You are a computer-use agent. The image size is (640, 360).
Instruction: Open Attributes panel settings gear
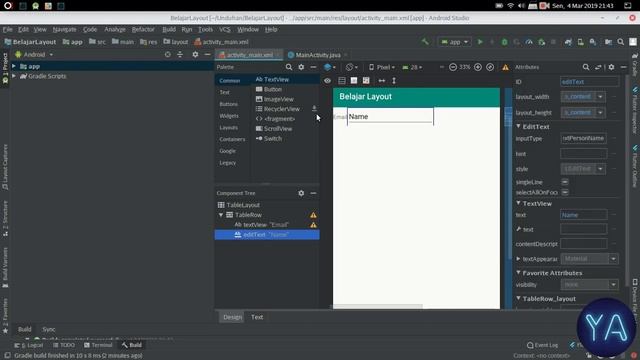tap(611, 67)
